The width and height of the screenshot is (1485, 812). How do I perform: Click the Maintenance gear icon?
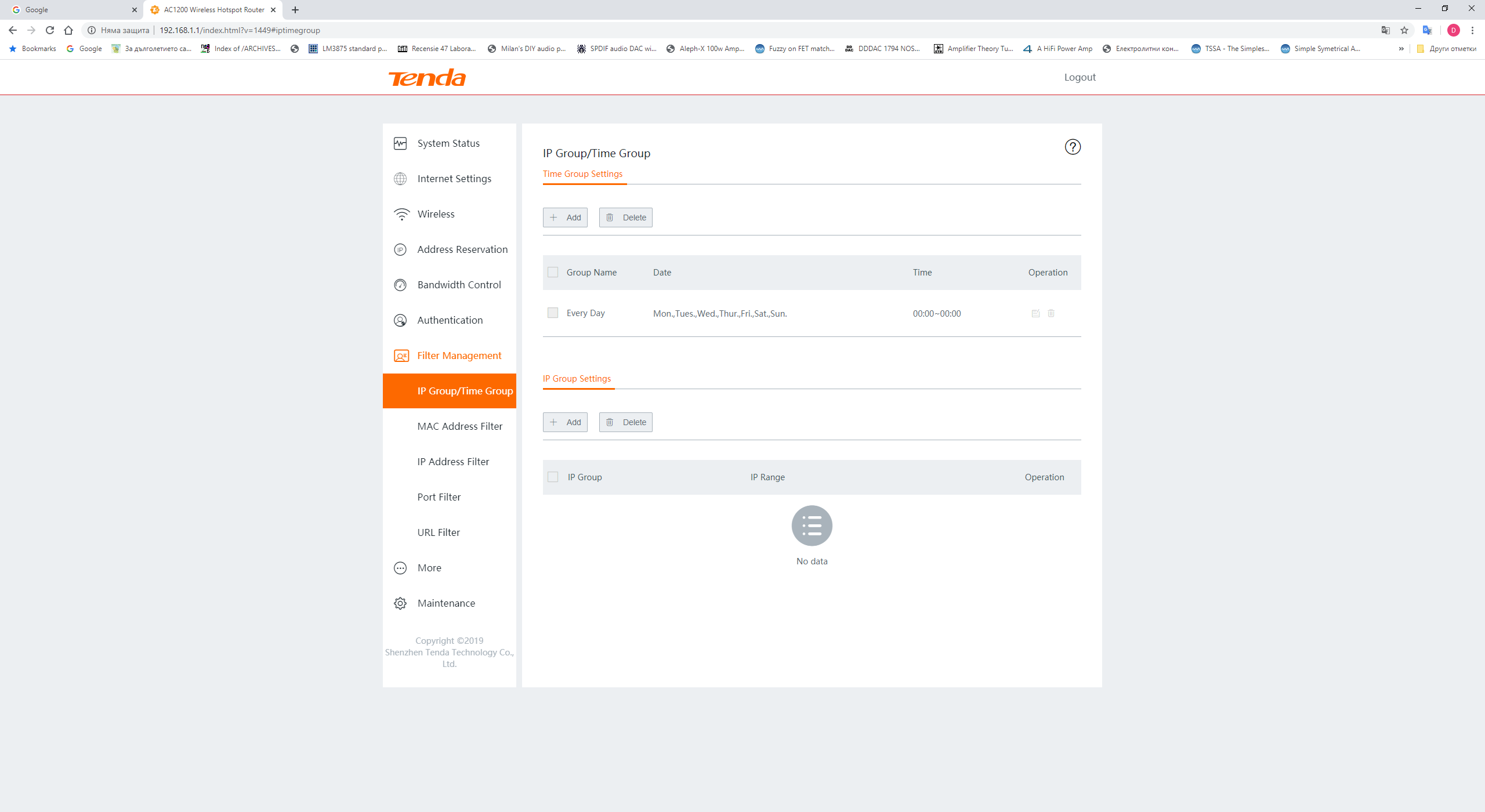coord(400,603)
